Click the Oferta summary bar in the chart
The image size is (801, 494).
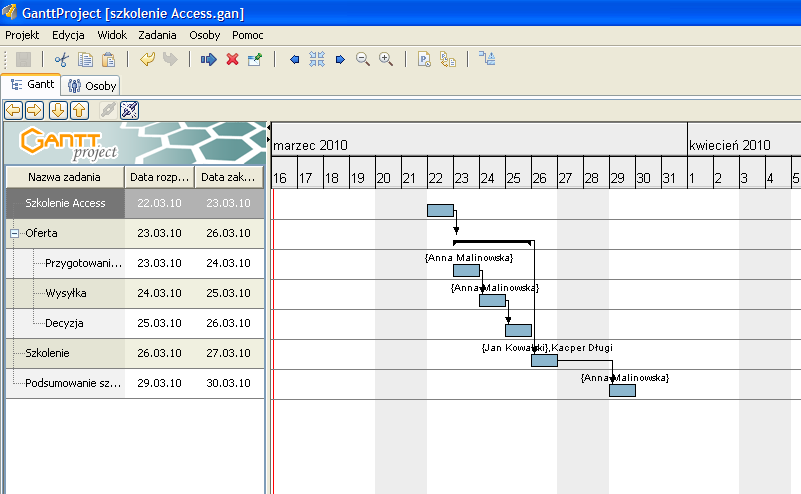(492, 242)
